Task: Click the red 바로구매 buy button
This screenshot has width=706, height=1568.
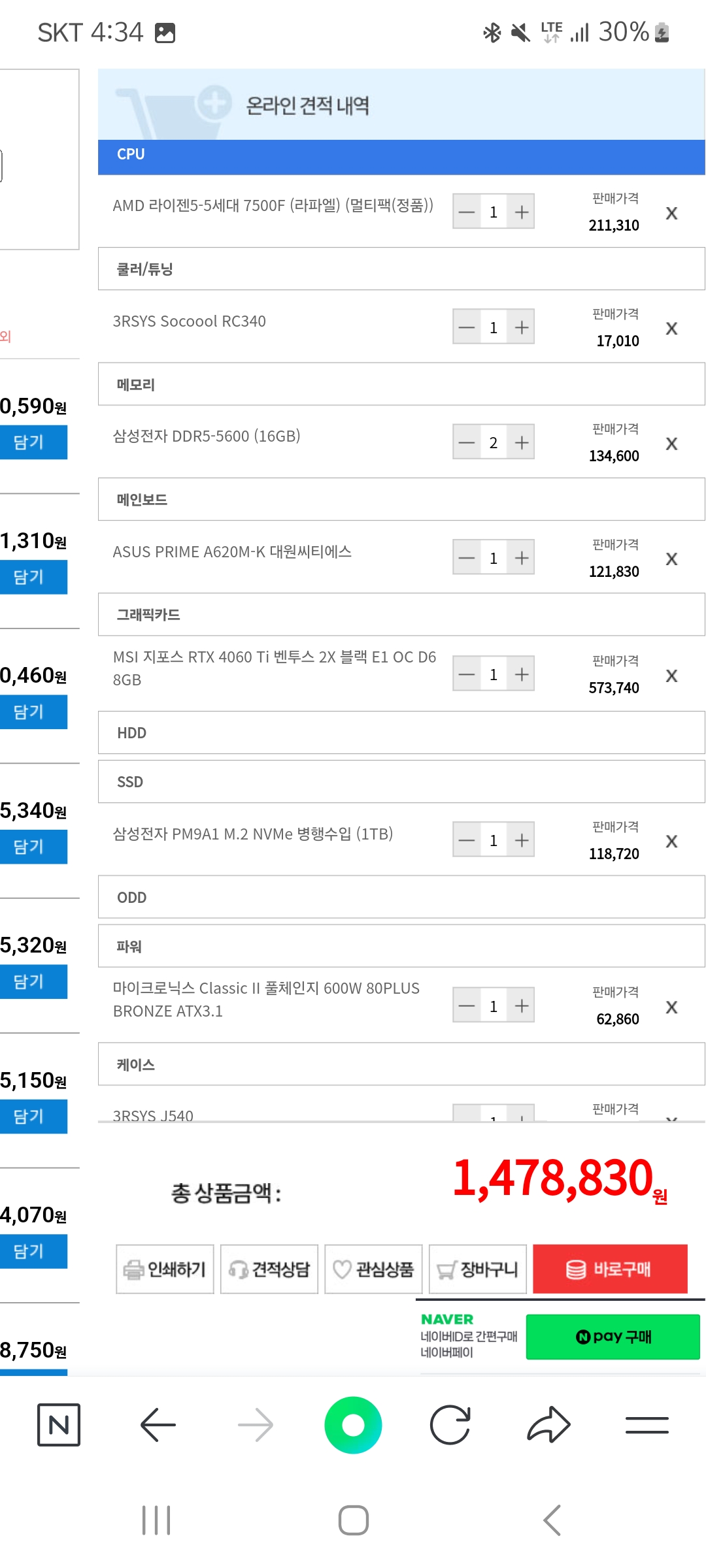Action: [610, 1269]
